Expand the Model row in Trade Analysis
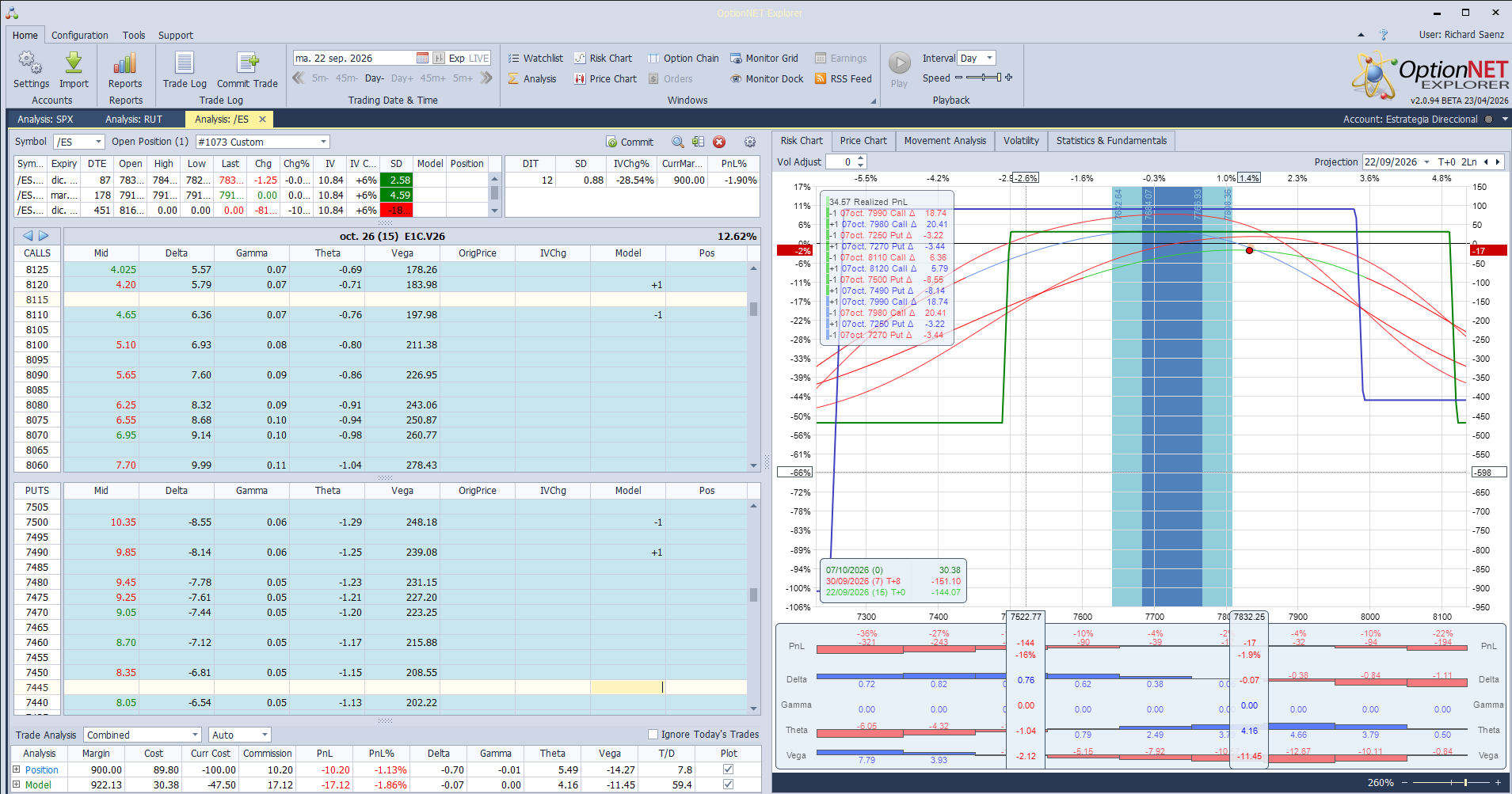This screenshot has width=1512, height=794. [17, 785]
